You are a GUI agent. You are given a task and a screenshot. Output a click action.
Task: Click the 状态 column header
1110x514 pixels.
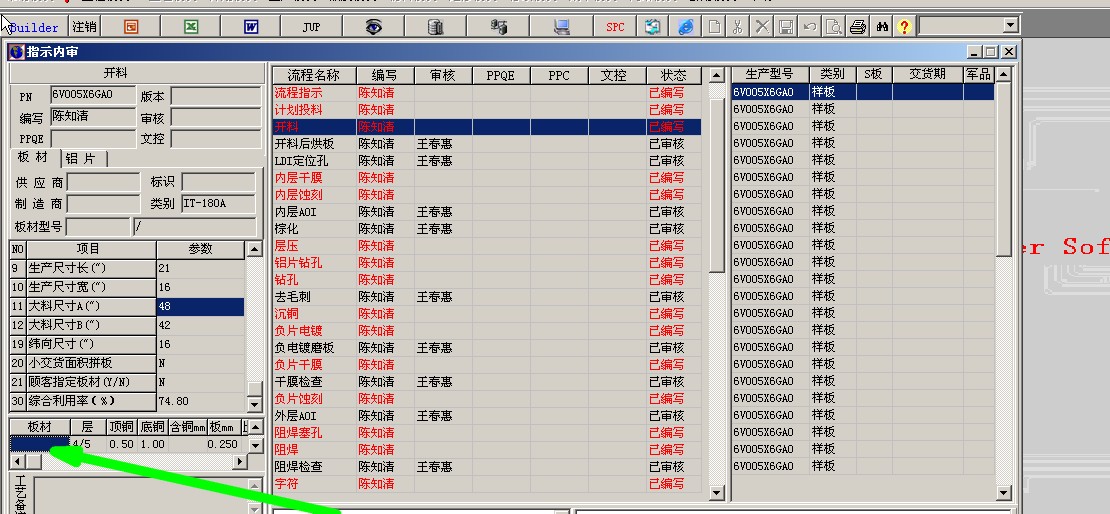673,75
